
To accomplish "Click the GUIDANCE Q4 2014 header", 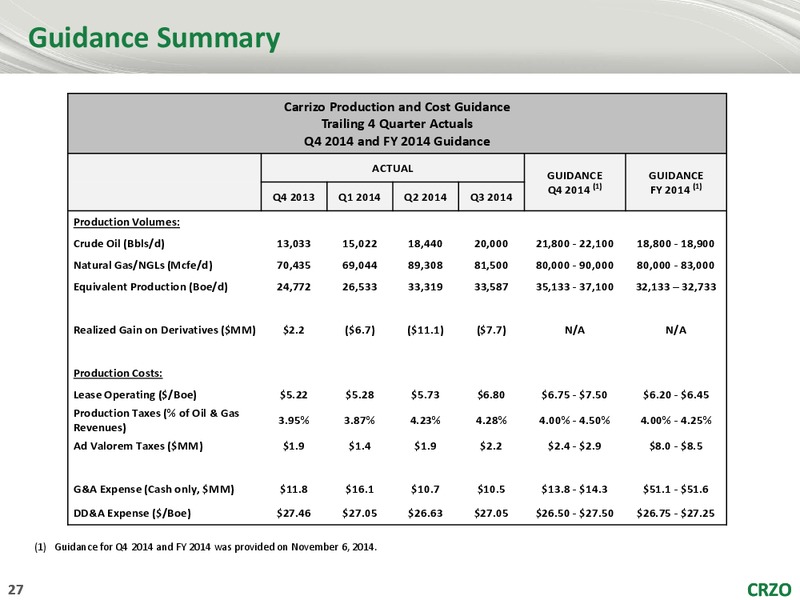I will [x=574, y=182].
